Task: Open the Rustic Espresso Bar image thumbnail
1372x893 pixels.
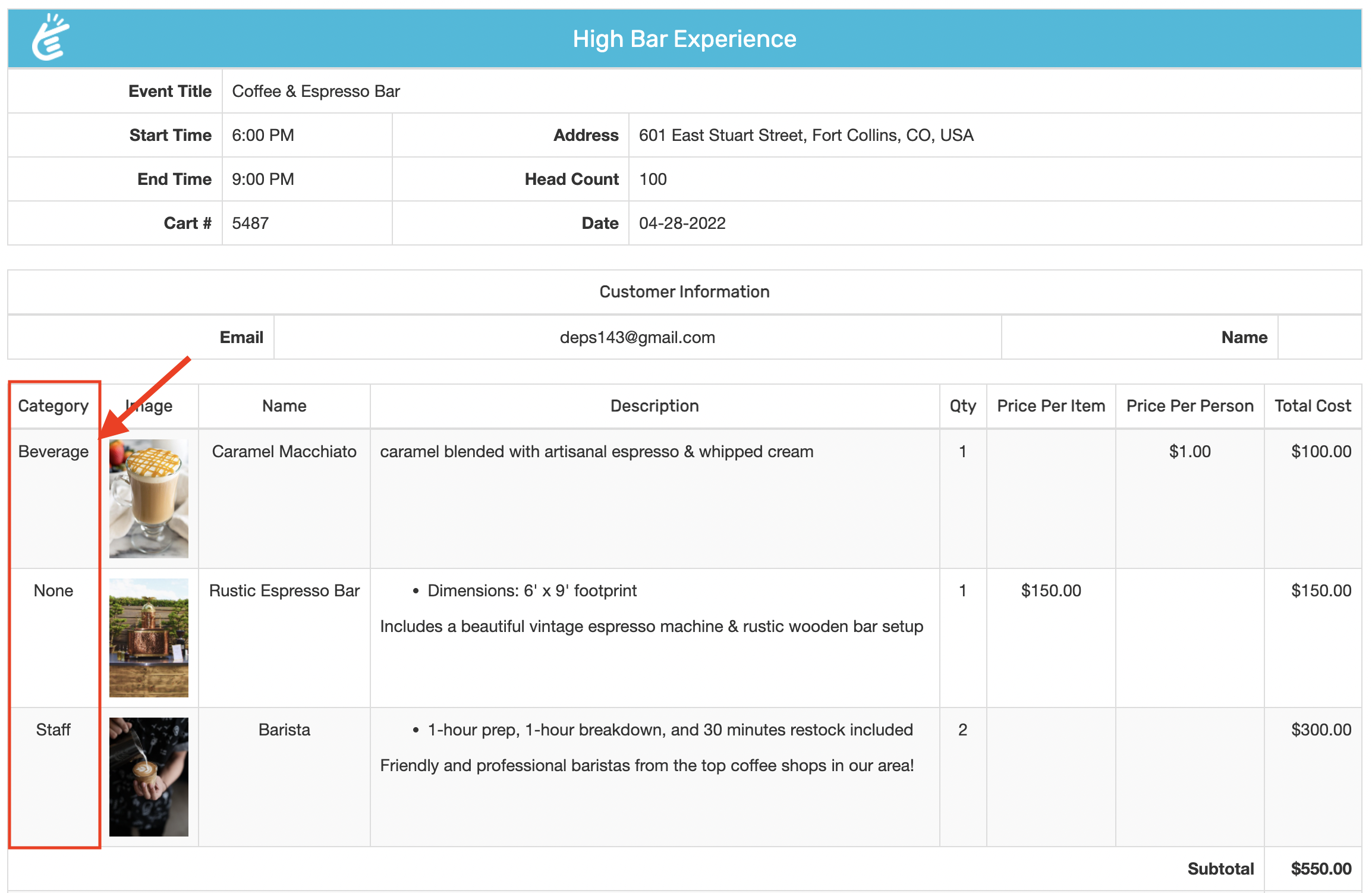Action: pyautogui.click(x=149, y=637)
